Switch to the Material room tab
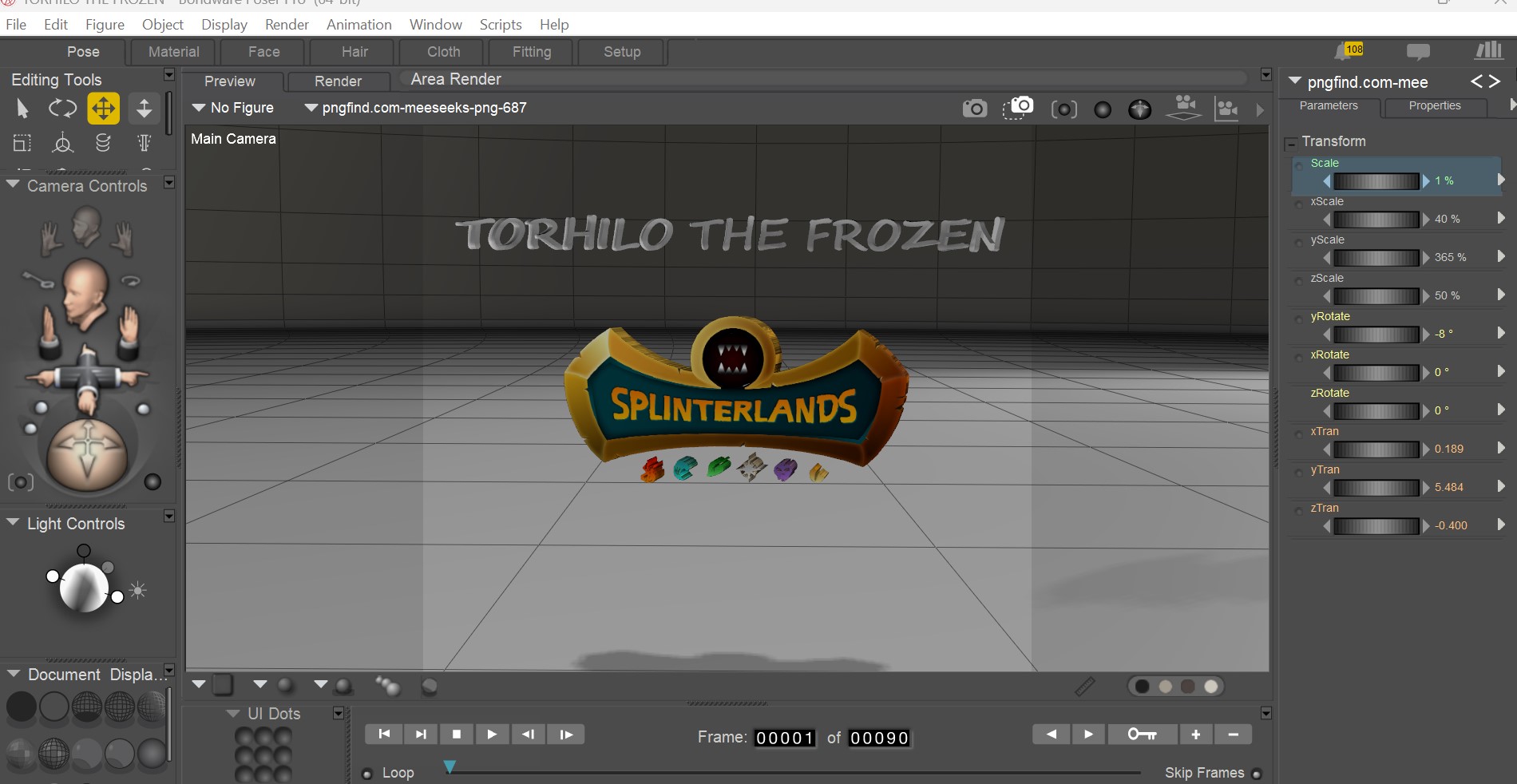 [174, 52]
